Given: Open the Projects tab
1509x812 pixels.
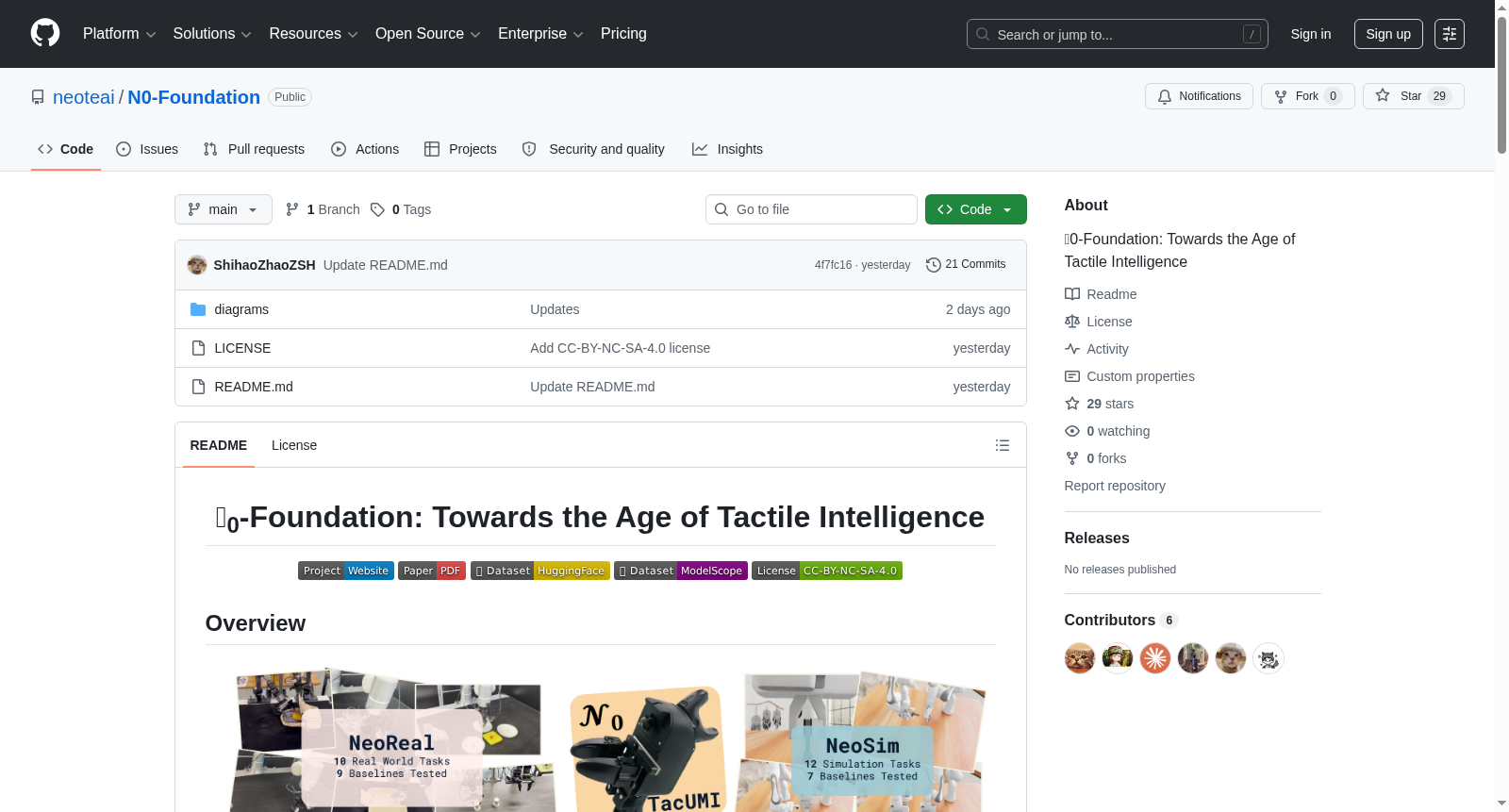Looking at the screenshot, I should 460,149.
